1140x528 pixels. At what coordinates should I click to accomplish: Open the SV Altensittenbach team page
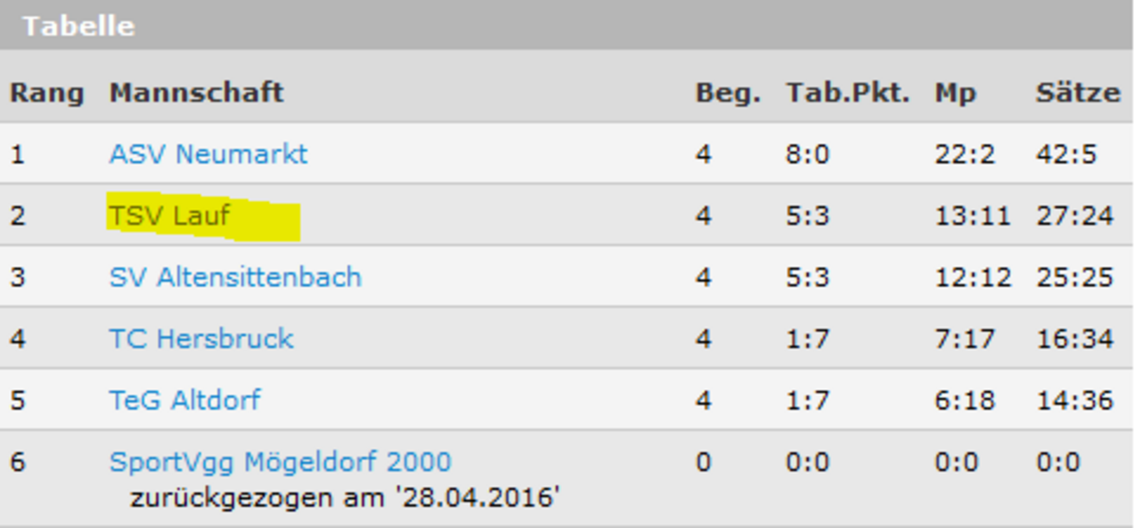coord(235,277)
